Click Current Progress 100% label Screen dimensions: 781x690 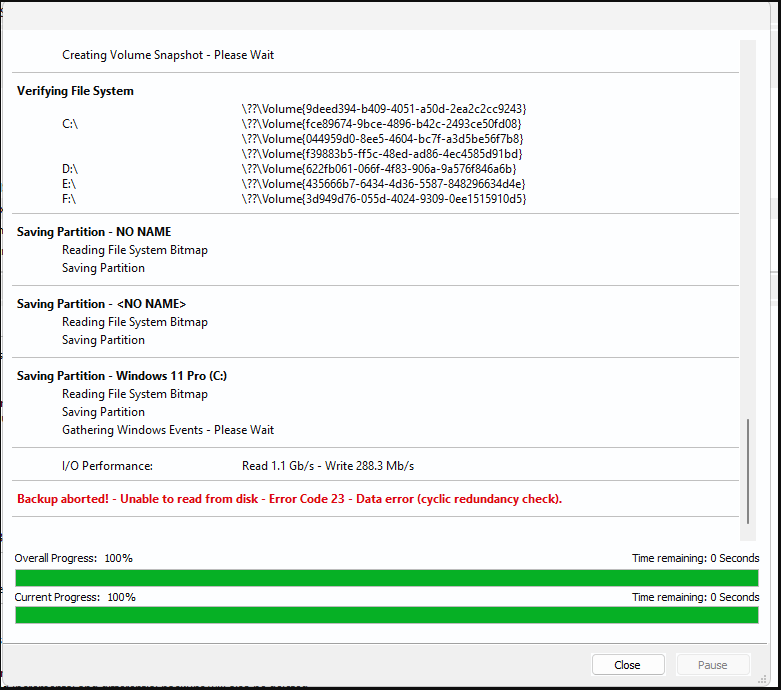[x=75, y=597]
